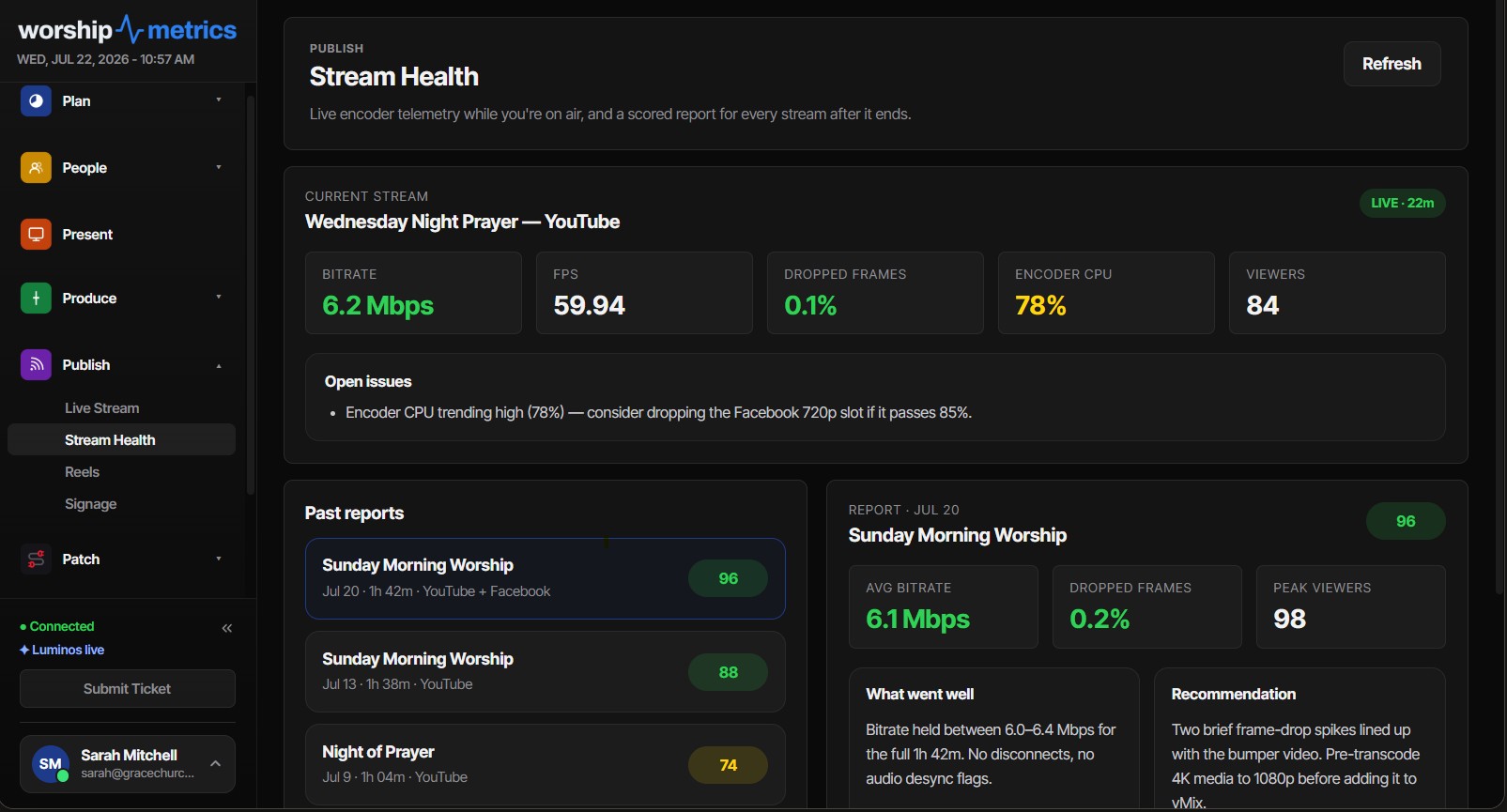Image resolution: width=1507 pixels, height=812 pixels.
Task: Click the 88 score badge
Action: click(x=728, y=672)
